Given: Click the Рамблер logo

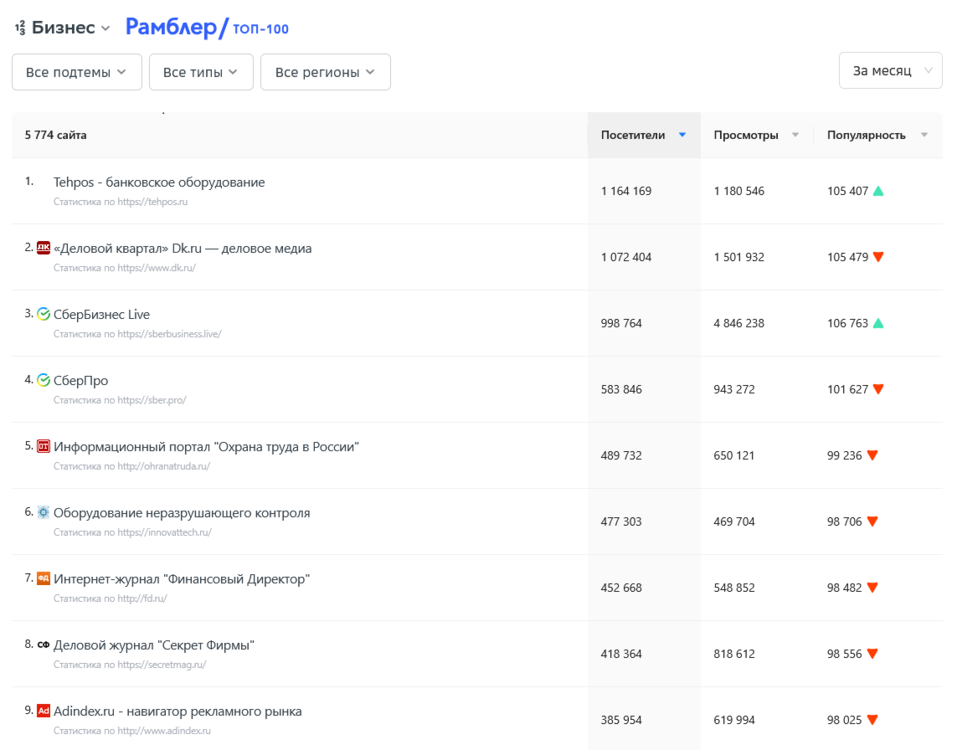Looking at the screenshot, I should click(176, 27).
